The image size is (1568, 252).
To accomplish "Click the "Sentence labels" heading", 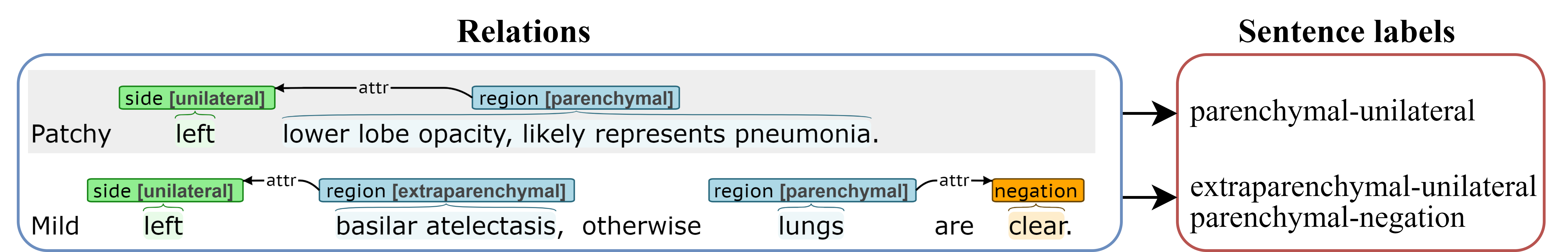I will (x=1346, y=32).
